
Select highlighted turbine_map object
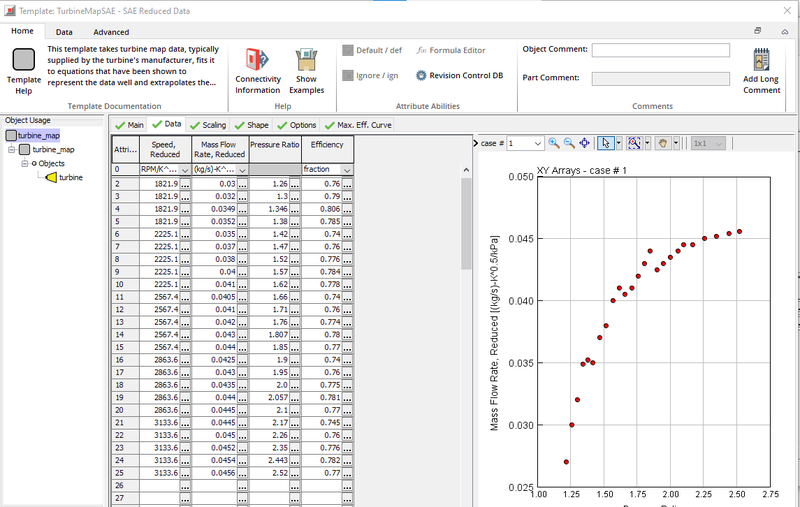tap(39, 136)
